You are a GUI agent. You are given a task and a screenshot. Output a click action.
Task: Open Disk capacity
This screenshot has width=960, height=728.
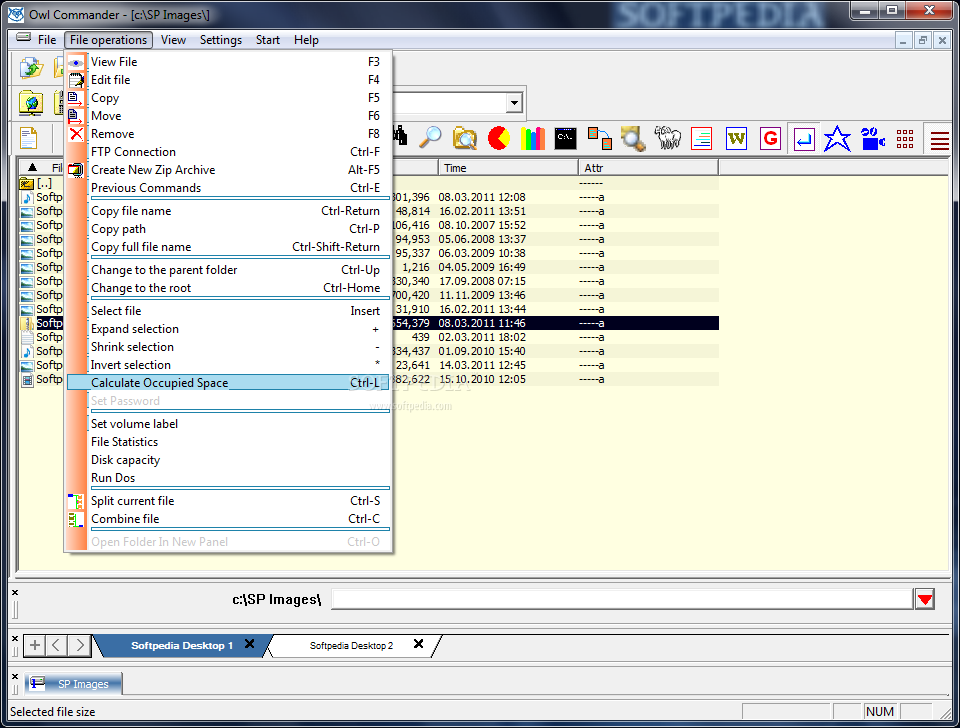click(228, 460)
